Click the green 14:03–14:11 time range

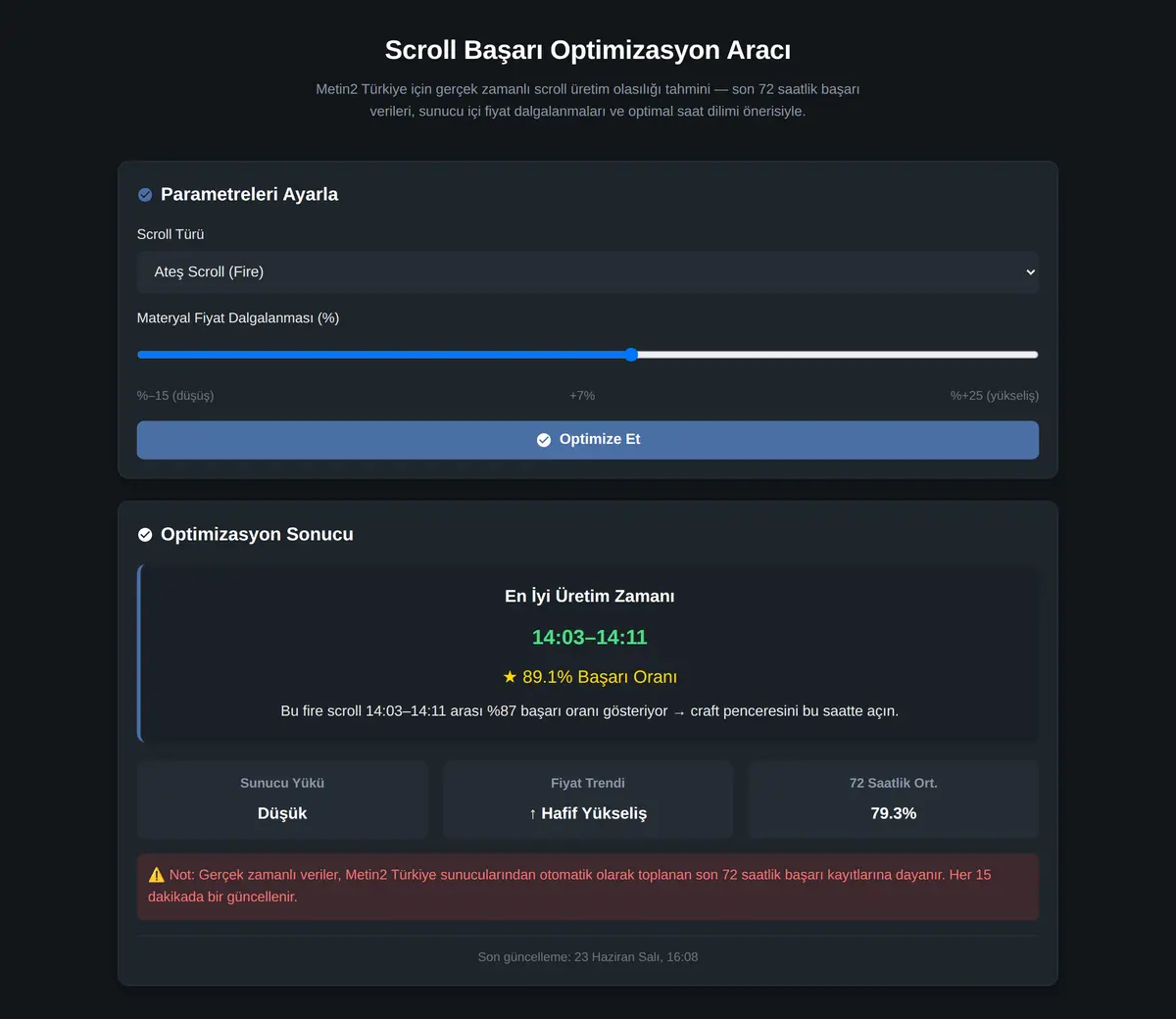tap(590, 637)
